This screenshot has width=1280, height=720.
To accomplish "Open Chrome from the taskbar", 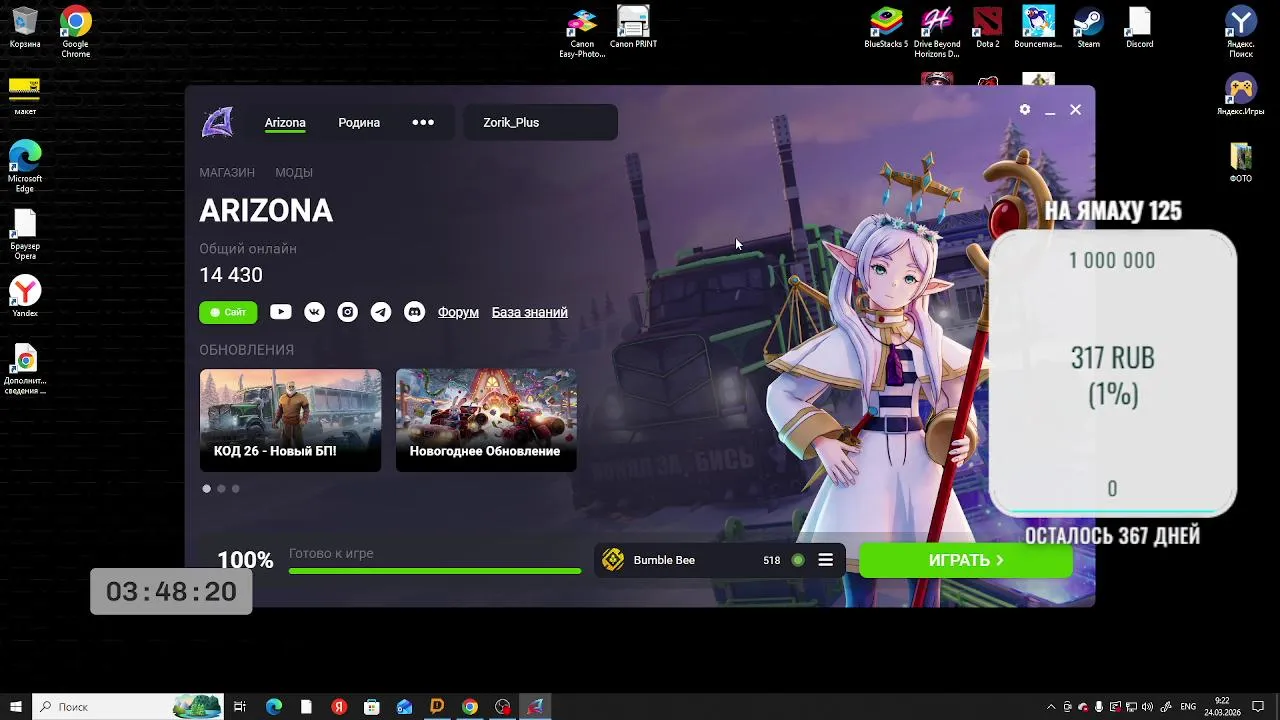I will (470, 707).
